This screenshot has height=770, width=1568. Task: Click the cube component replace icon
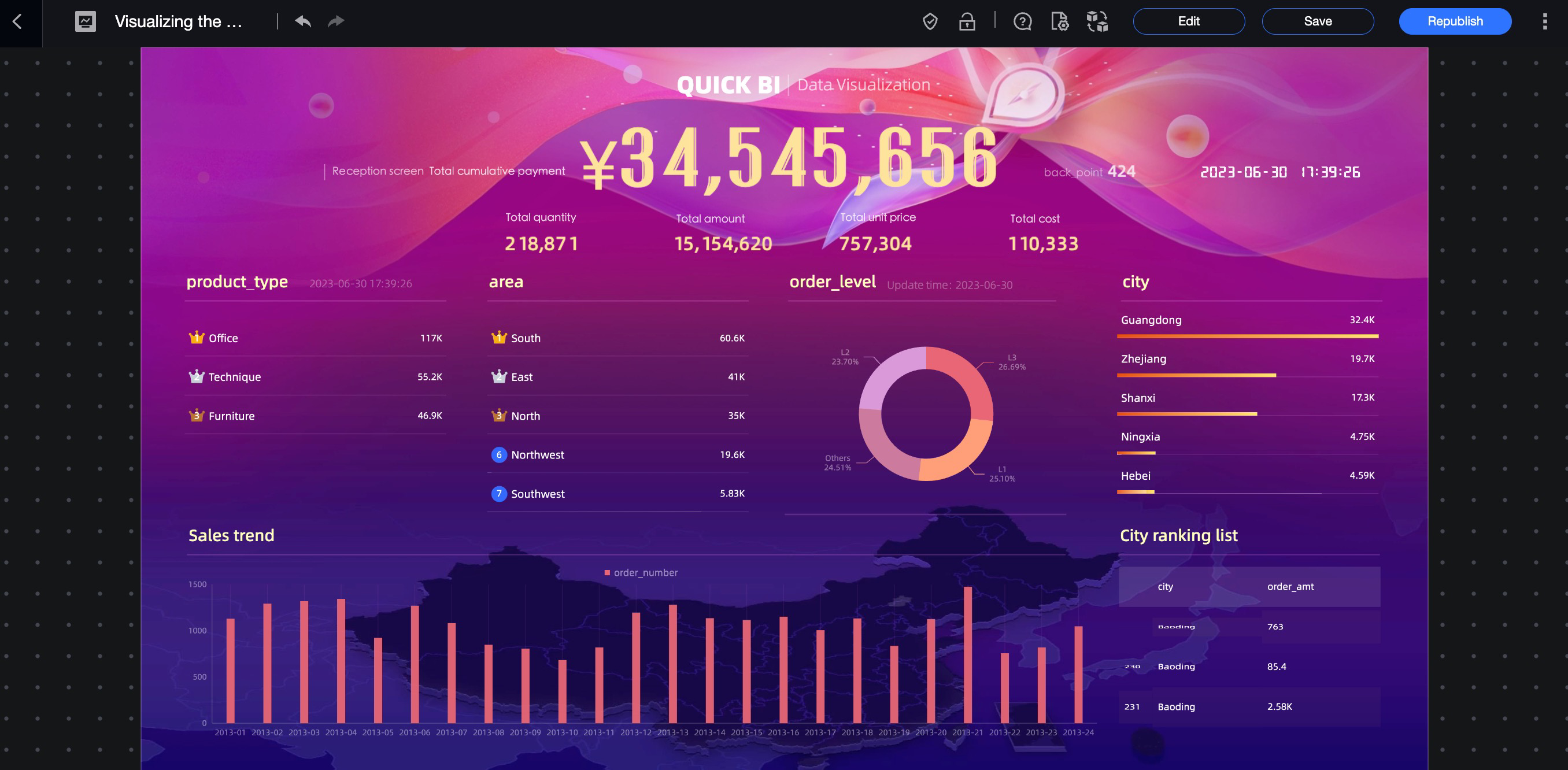tap(1097, 22)
